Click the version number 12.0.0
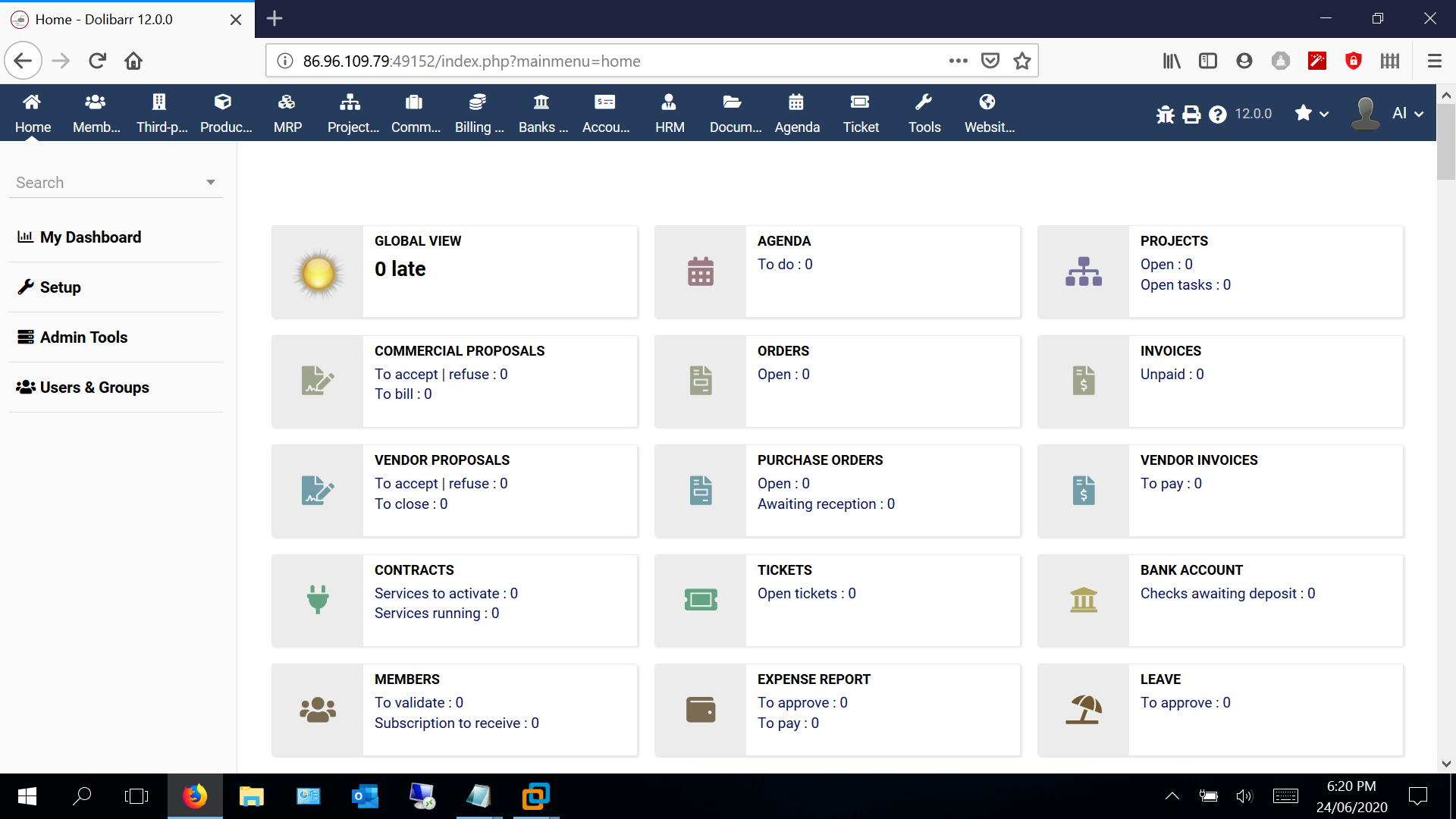This screenshot has width=1456, height=819. pos(1253,114)
